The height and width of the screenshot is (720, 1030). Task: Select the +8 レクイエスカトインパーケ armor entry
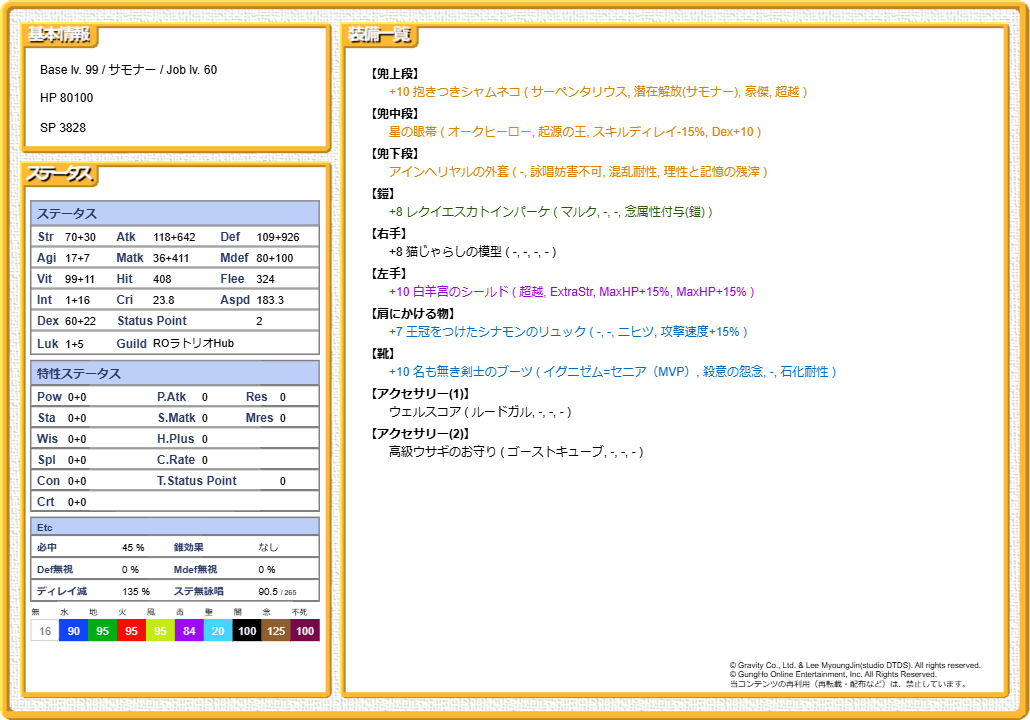(x=550, y=212)
